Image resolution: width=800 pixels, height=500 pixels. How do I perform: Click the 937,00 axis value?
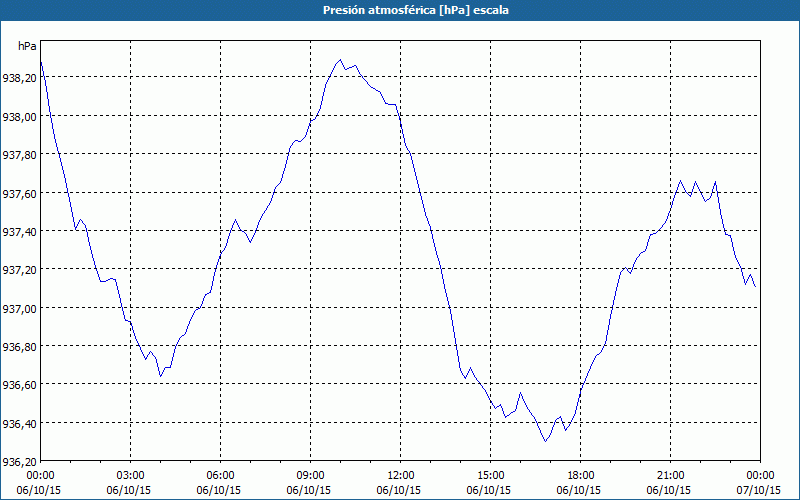coord(19,308)
